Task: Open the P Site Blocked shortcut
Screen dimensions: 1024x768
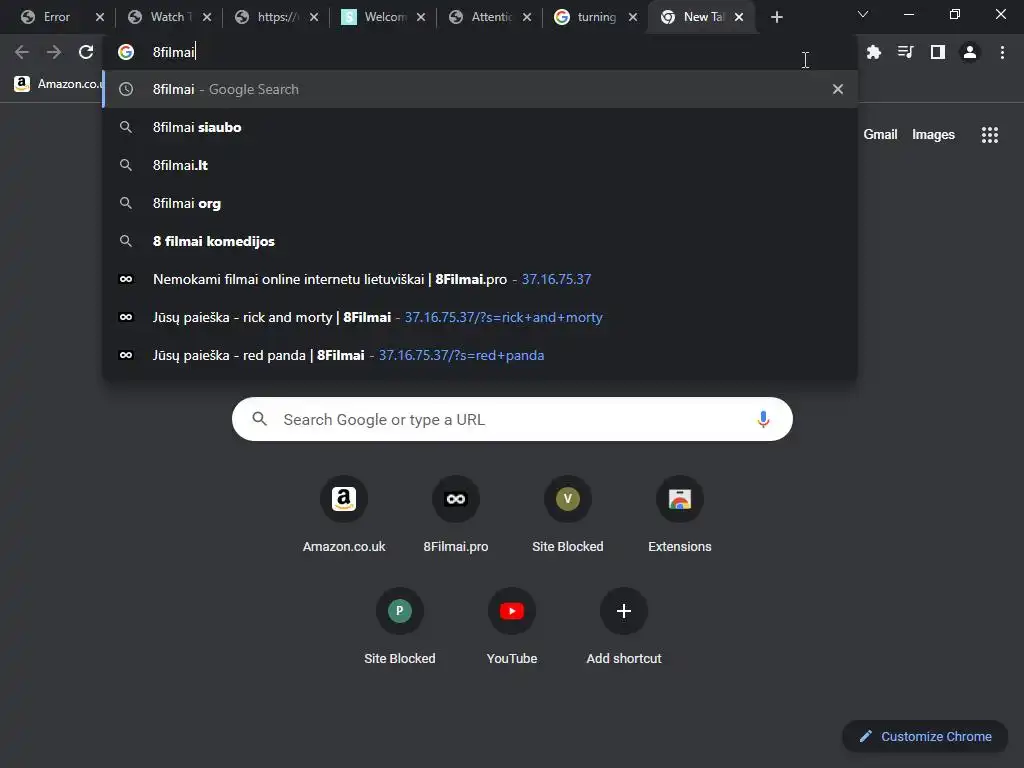Action: [400, 627]
